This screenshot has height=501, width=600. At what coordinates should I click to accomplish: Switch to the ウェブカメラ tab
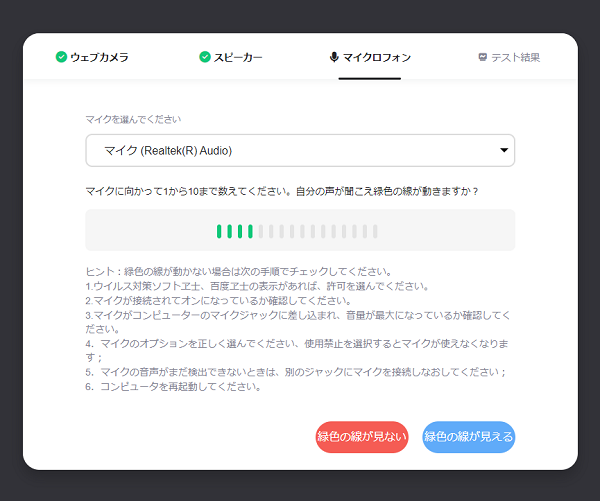pos(99,57)
